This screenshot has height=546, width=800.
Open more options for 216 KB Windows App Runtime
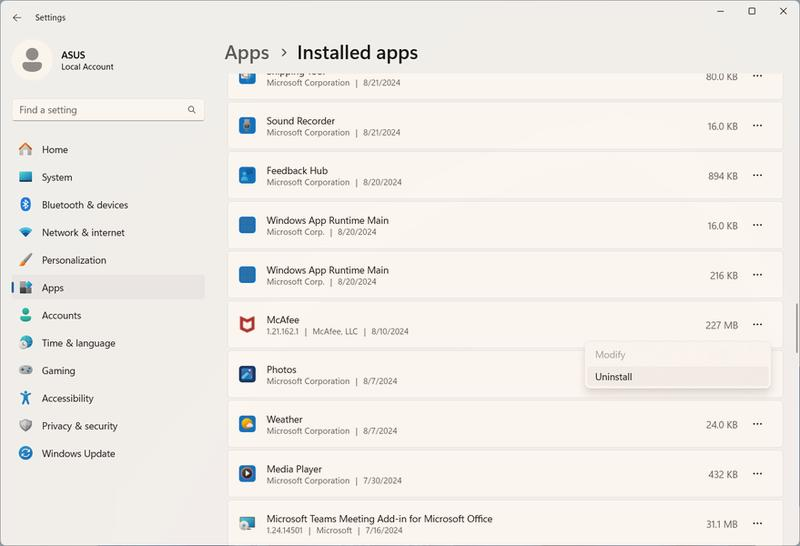click(x=757, y=275)
